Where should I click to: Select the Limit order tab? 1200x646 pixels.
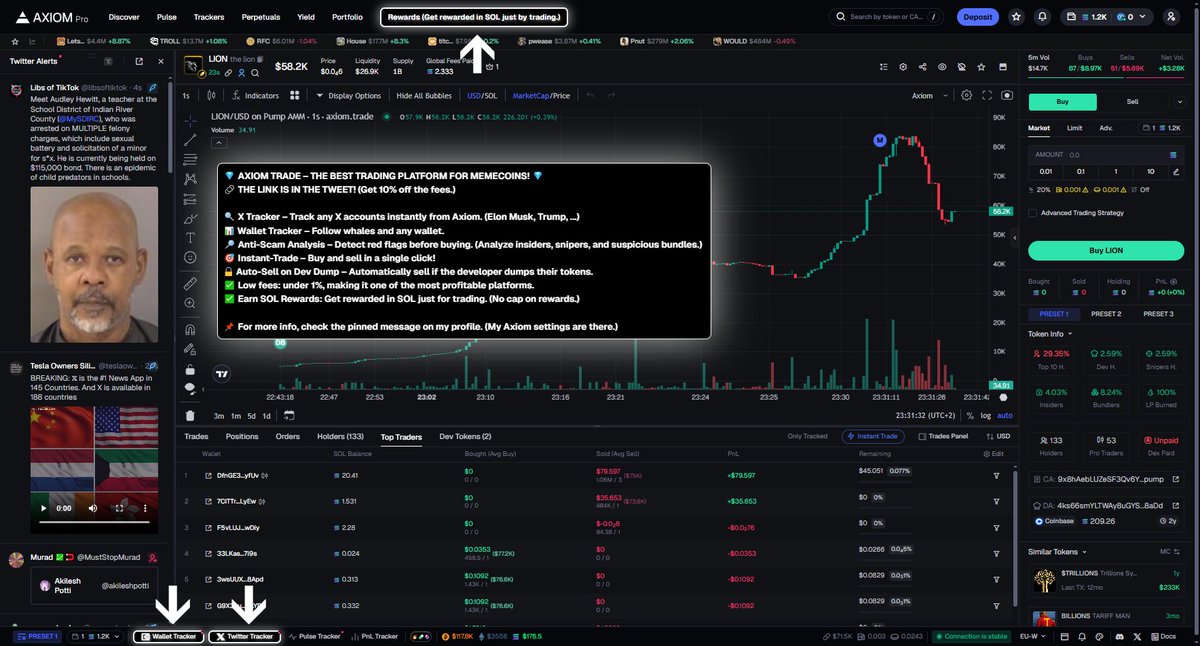point(1074,128)
